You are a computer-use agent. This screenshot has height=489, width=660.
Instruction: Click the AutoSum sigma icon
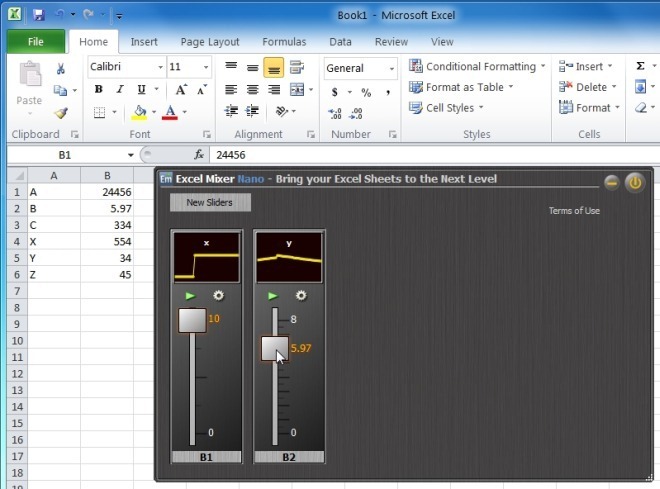(640, 66)
